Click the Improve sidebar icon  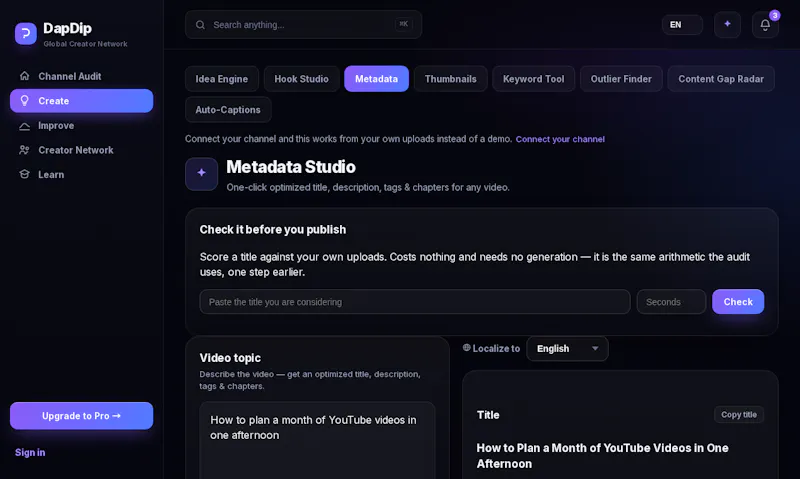click(24, 125)
